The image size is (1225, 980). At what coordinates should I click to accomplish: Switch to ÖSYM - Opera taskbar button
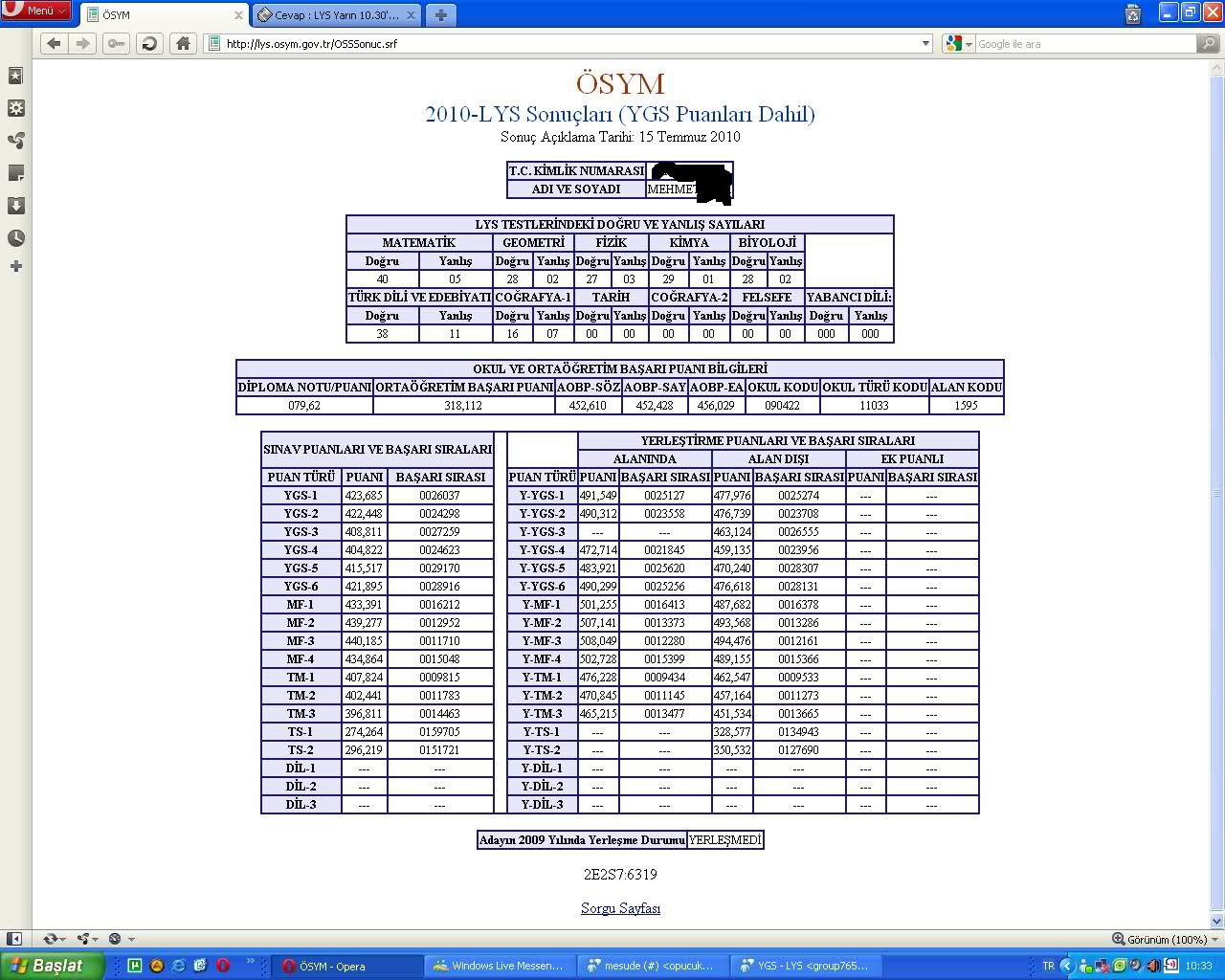[348, 966]
